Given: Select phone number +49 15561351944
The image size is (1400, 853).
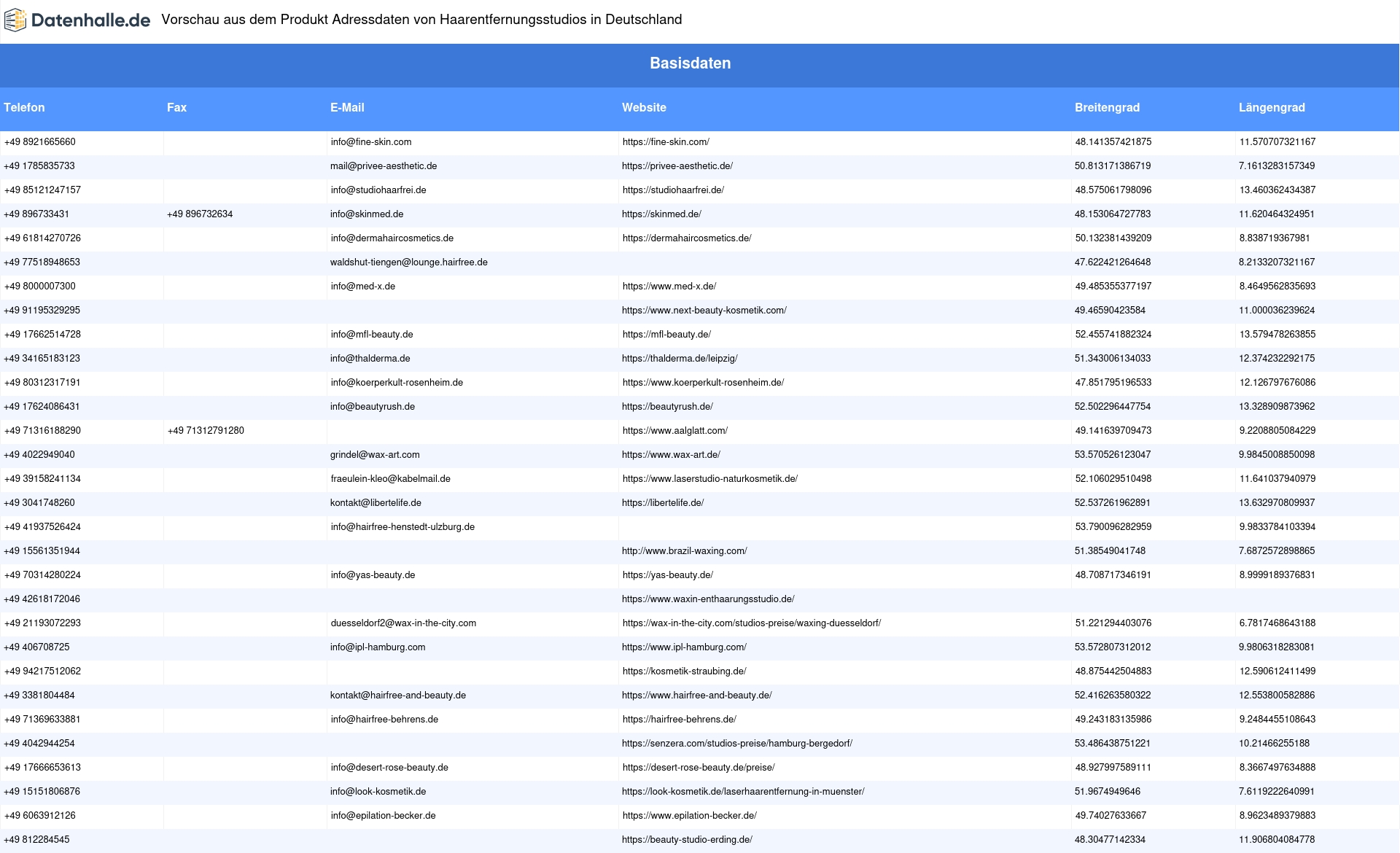Looking at the screenshot, I should coord(42,551).
